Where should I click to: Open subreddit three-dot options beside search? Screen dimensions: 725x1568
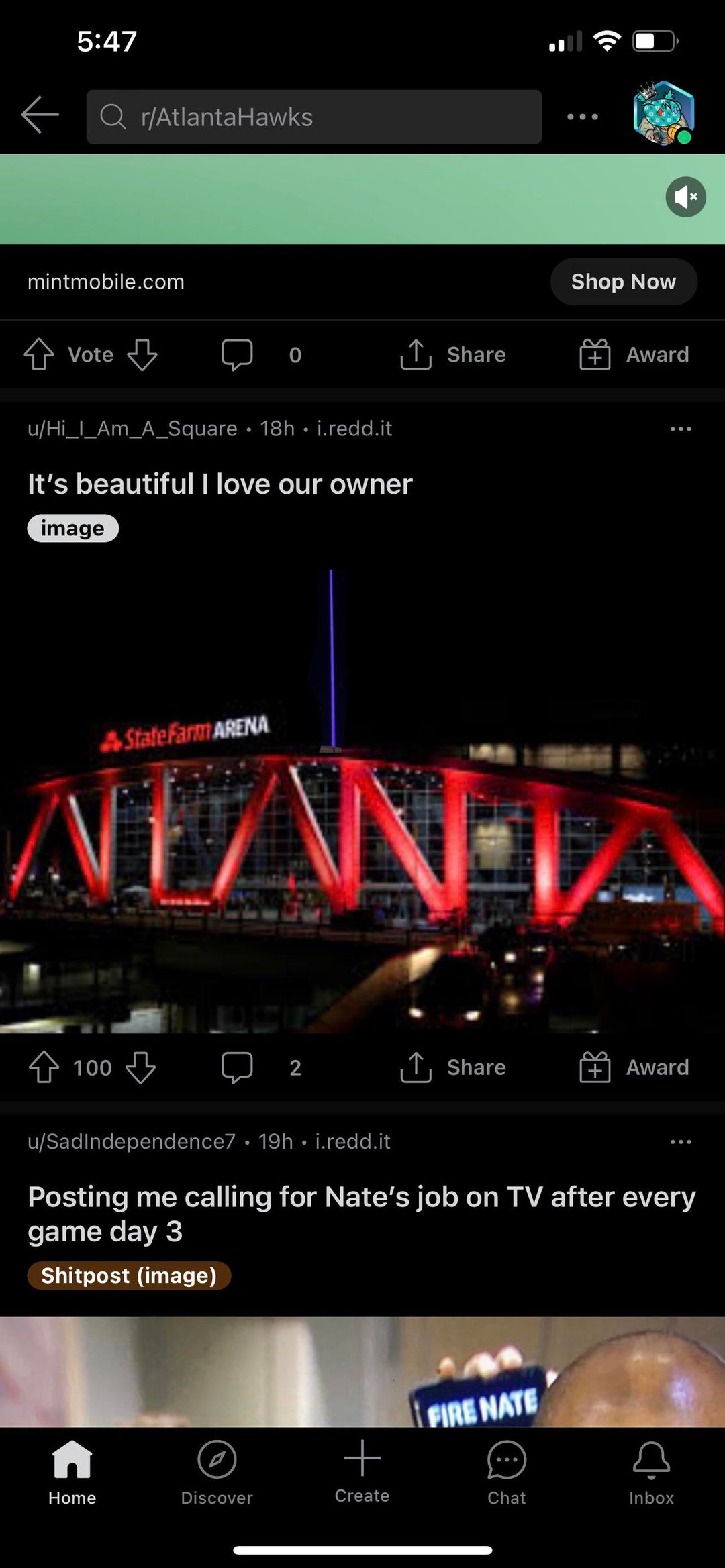coord(582,117)
